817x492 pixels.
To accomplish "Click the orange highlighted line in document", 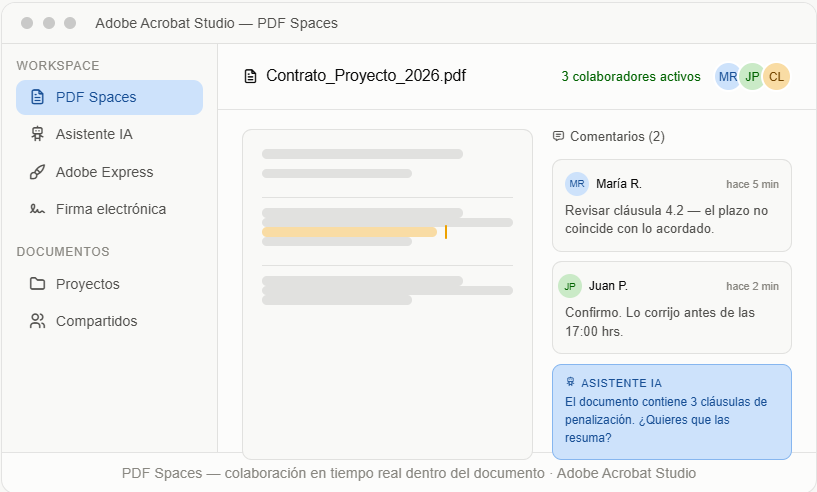I will coord(349,232).
